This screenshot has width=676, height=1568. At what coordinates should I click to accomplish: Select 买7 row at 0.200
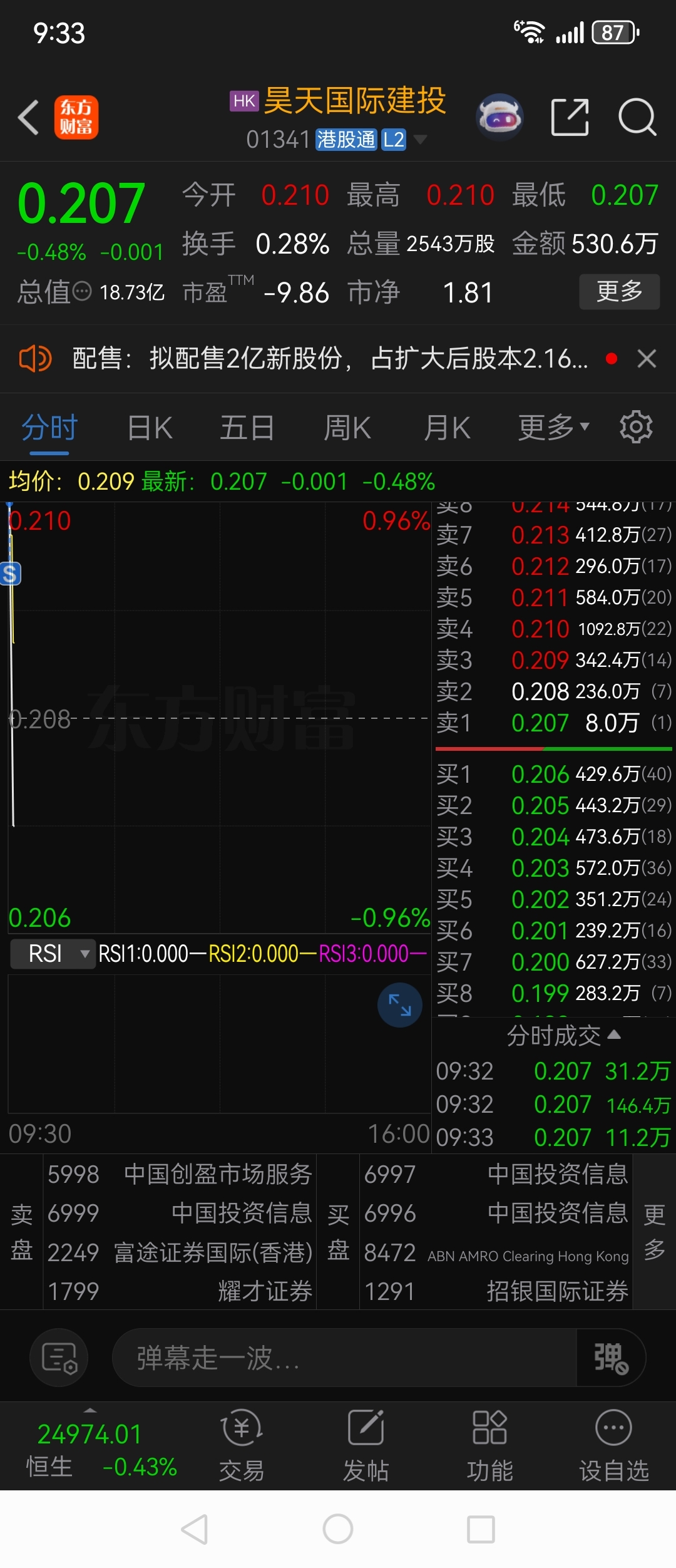pyautogui.click(x=553, y=962)
